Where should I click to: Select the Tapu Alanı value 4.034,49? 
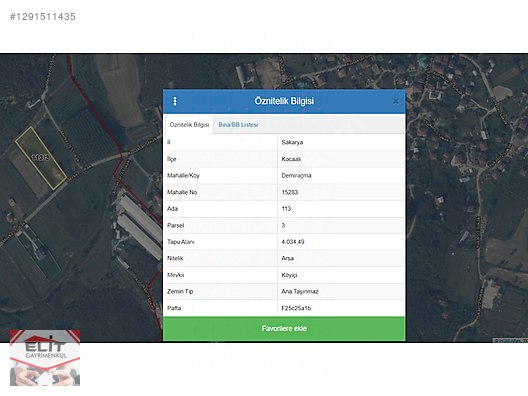pyautogui.click(x=293, y=242)
